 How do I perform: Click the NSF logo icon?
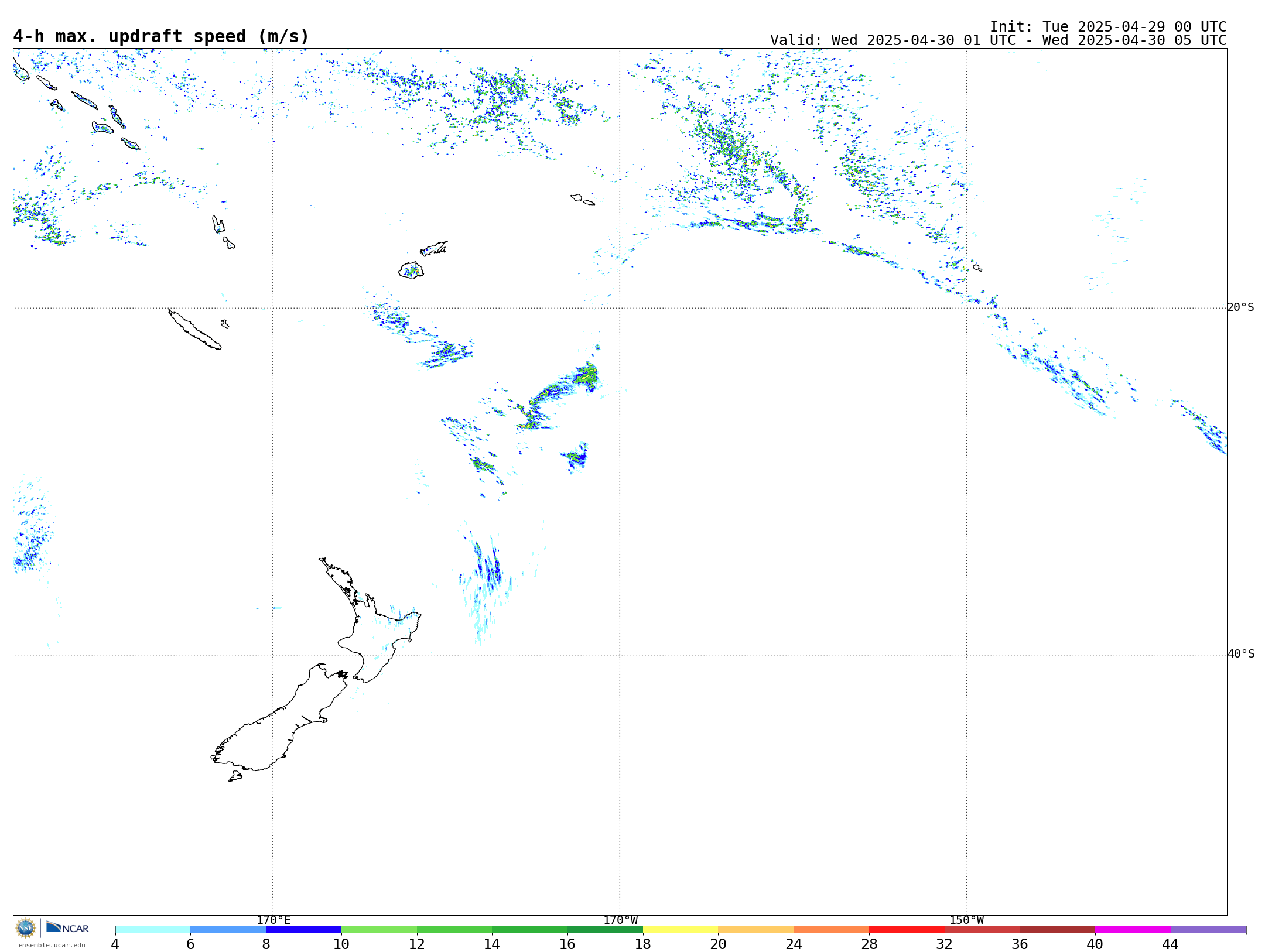pos(26,928)
